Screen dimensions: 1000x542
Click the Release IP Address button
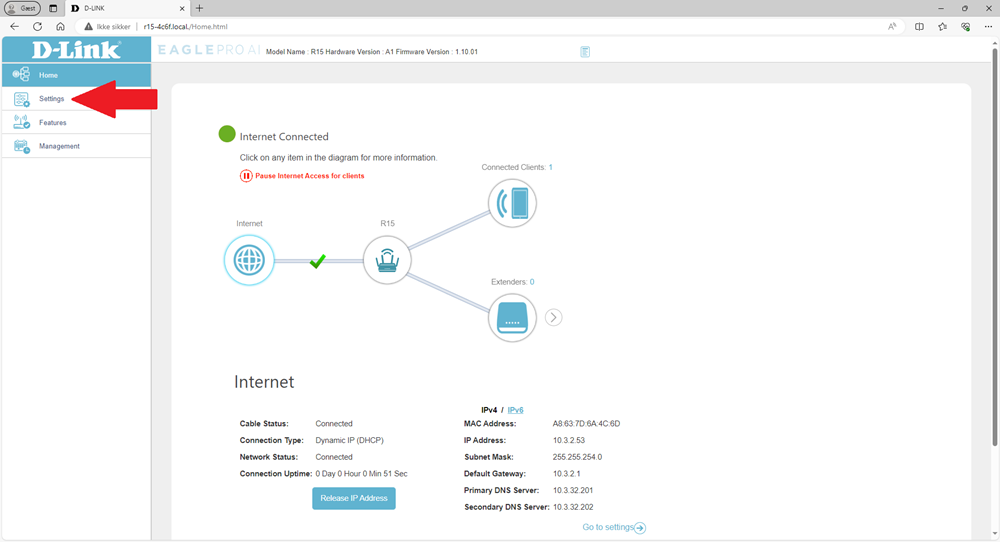point(354,498)
